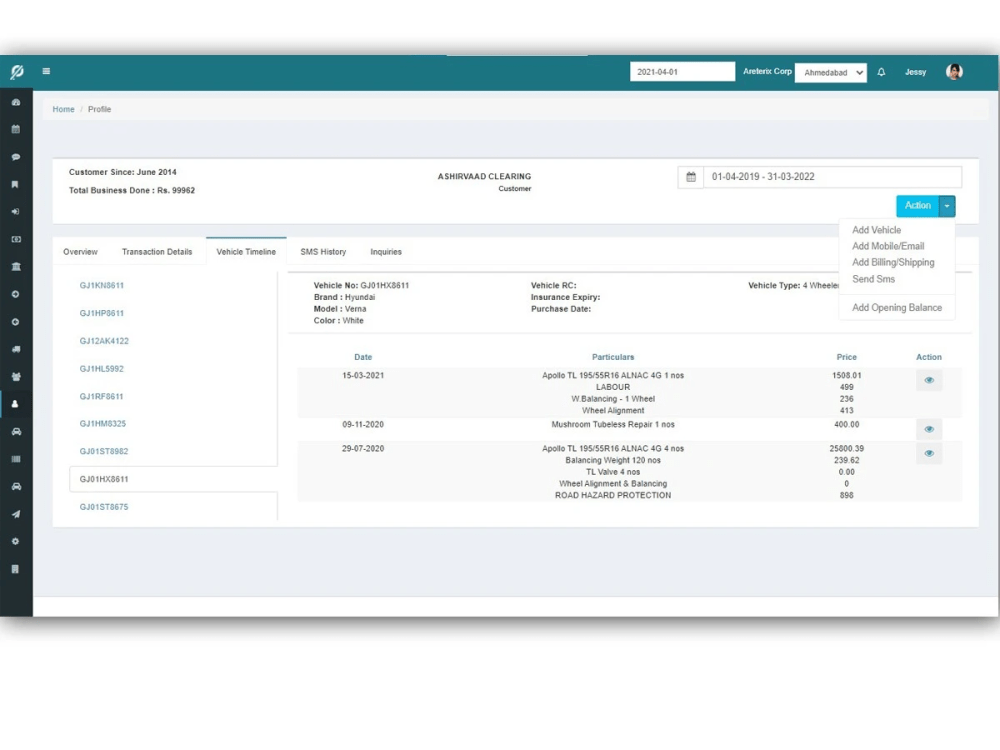Open the bank building sidebar icon
This screenshot has width=1000, height=750.
[16, 267]
